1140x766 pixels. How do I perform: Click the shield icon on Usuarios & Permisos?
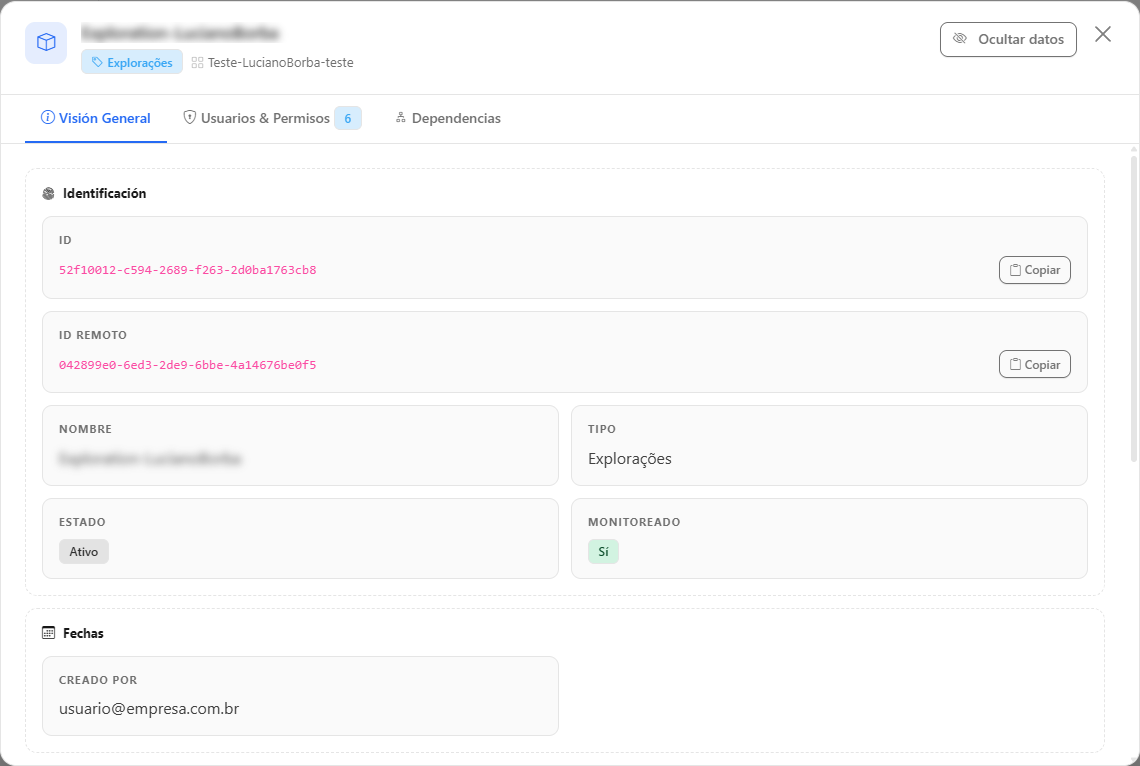coord(190,117)
